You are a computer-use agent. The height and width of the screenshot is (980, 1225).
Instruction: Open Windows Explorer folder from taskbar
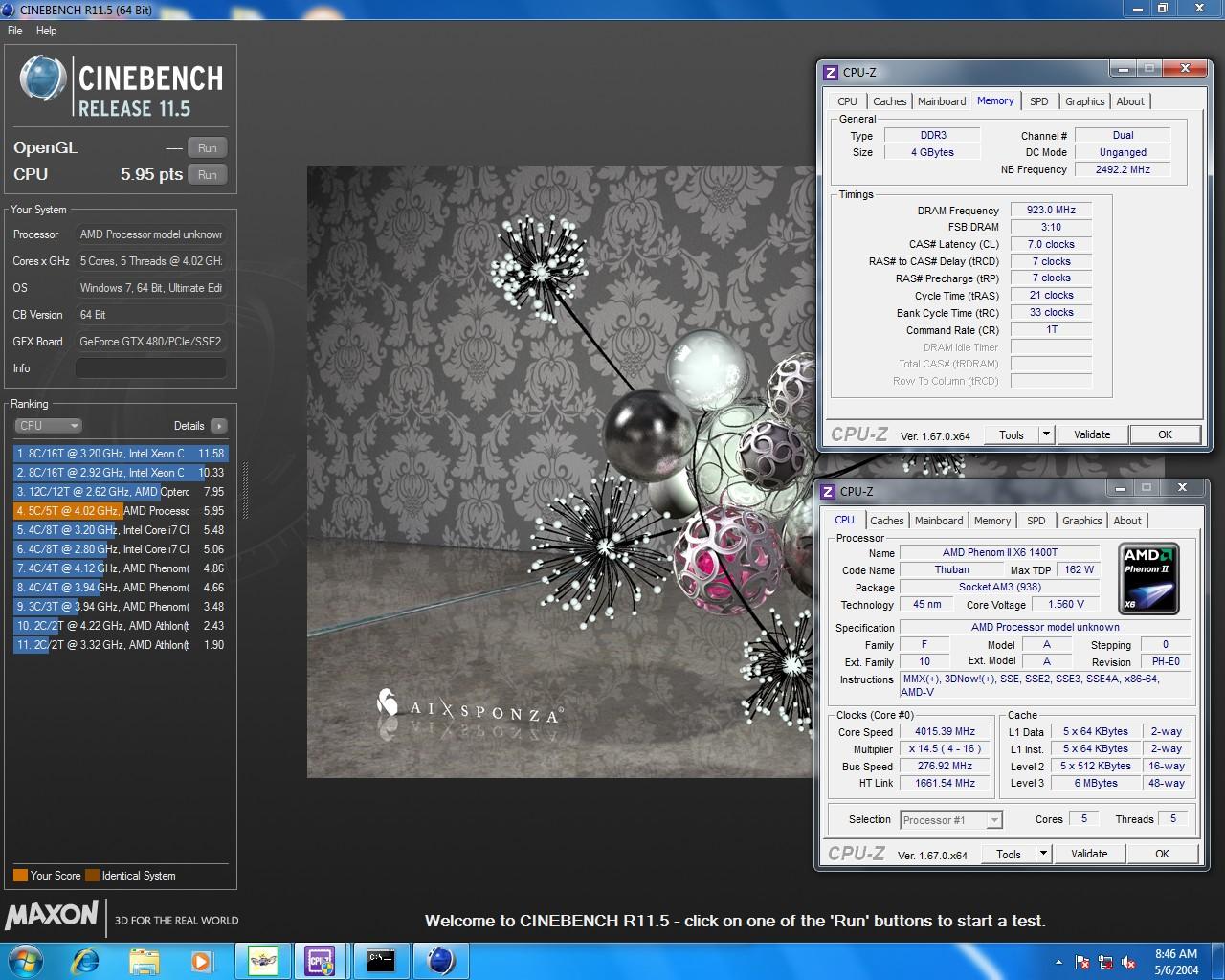click(x=144, y=960)
